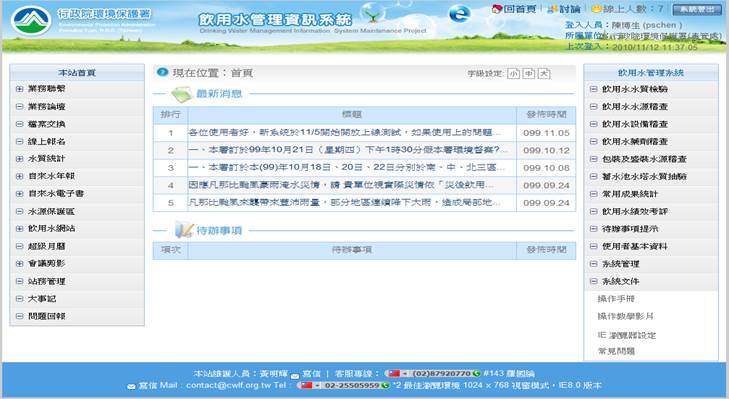The height and width of the screenshot is (399, 729).
Task: Collapse the 系統文件 node toggle icon
Action: [x=594, y=281]
